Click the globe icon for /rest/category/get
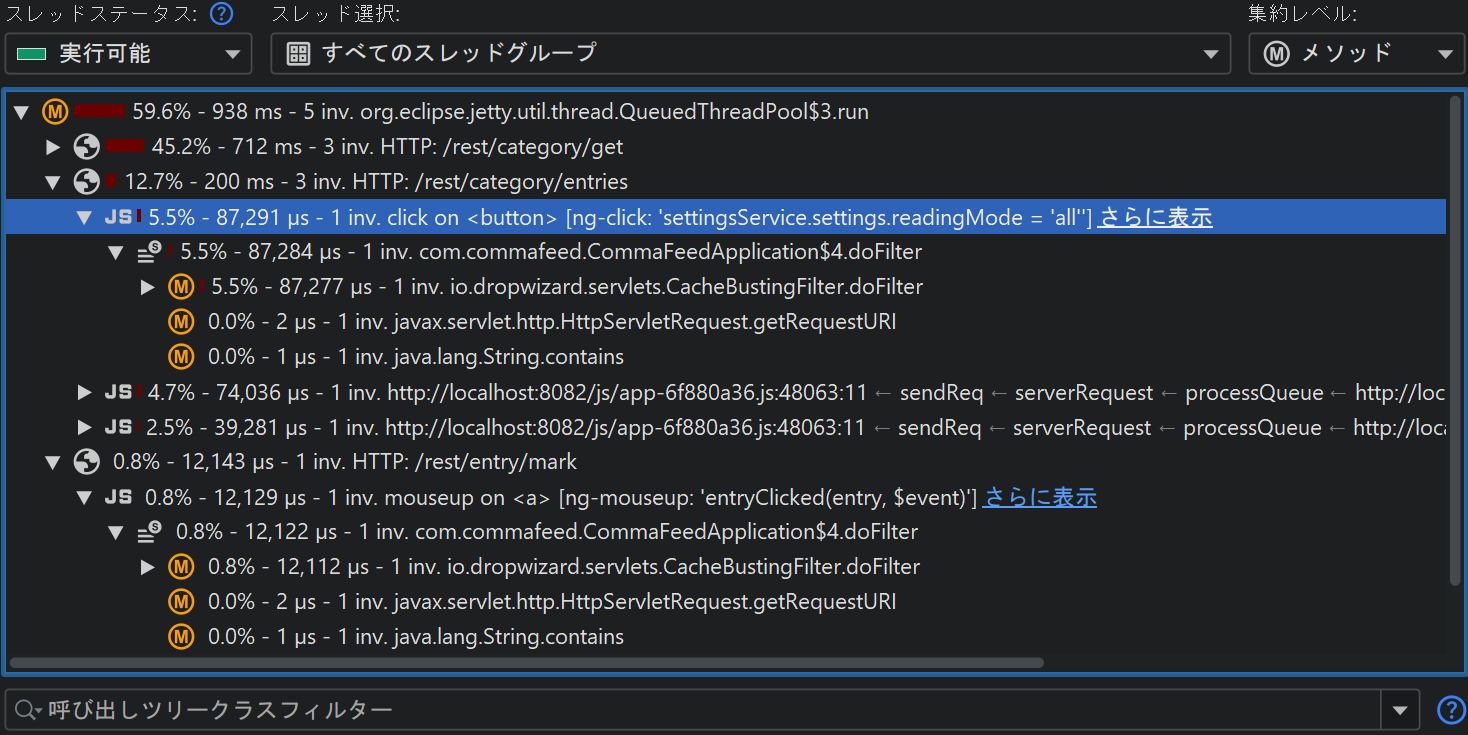1468x735 pixels. [87, 147]
